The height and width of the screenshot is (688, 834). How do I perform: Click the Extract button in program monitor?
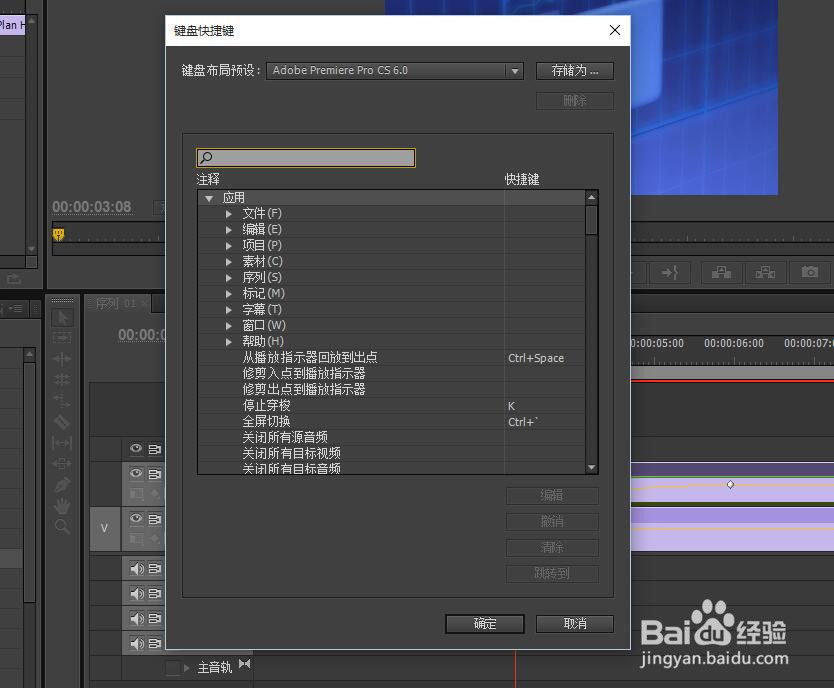click(x=765, y=272)
